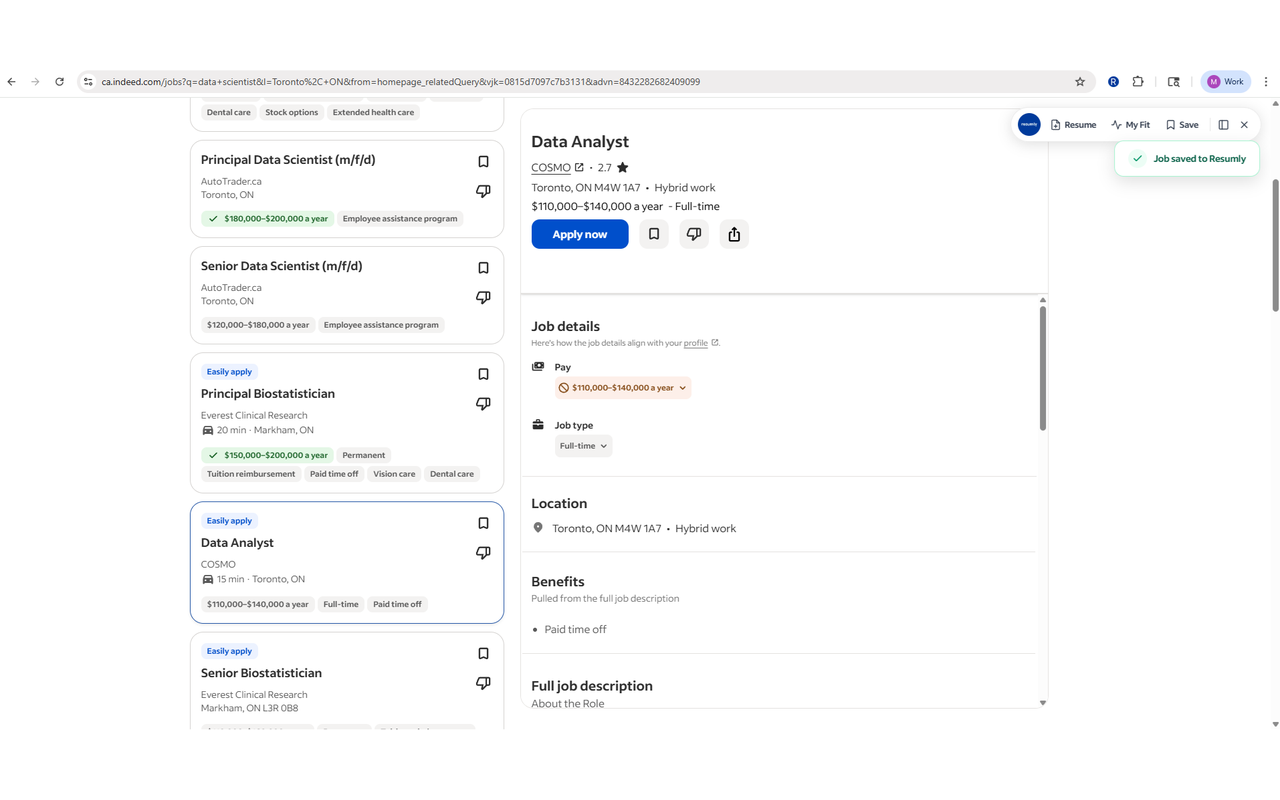Click the Tuition reimbursement tag
This screenshot has height=800, width=1280.
point(251,474)
